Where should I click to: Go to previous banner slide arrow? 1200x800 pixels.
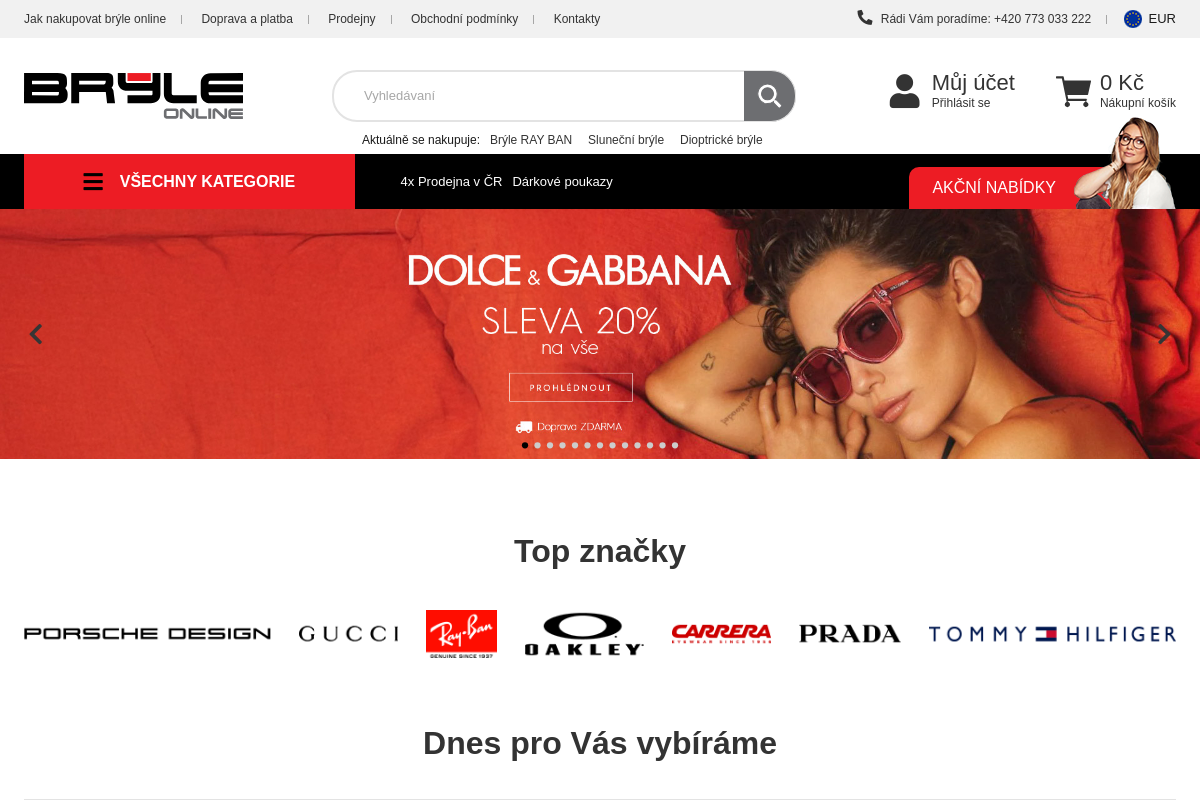[x=36, y=334]
